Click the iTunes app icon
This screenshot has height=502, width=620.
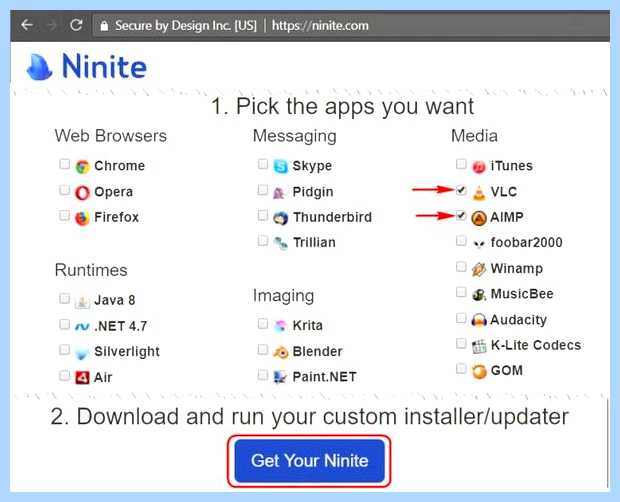[x=479, y=167]
